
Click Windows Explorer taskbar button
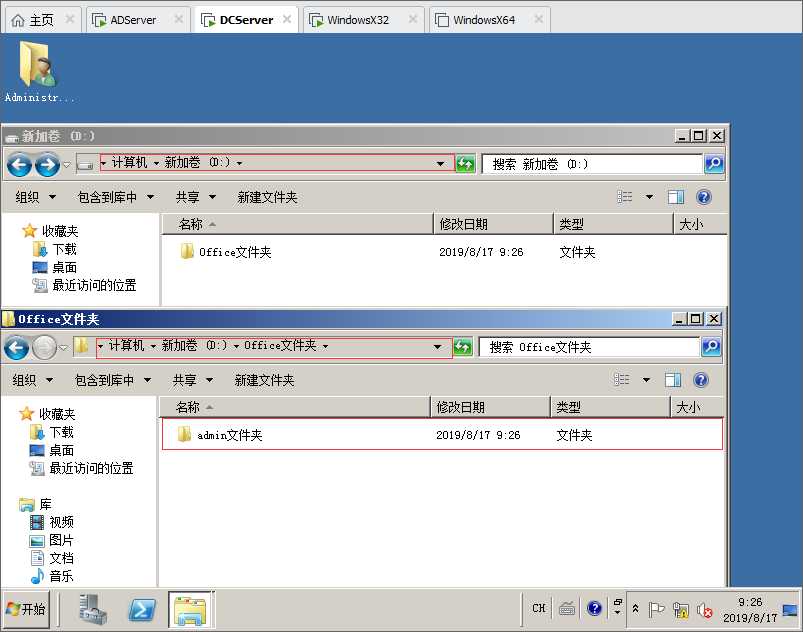tap(190, 609)
